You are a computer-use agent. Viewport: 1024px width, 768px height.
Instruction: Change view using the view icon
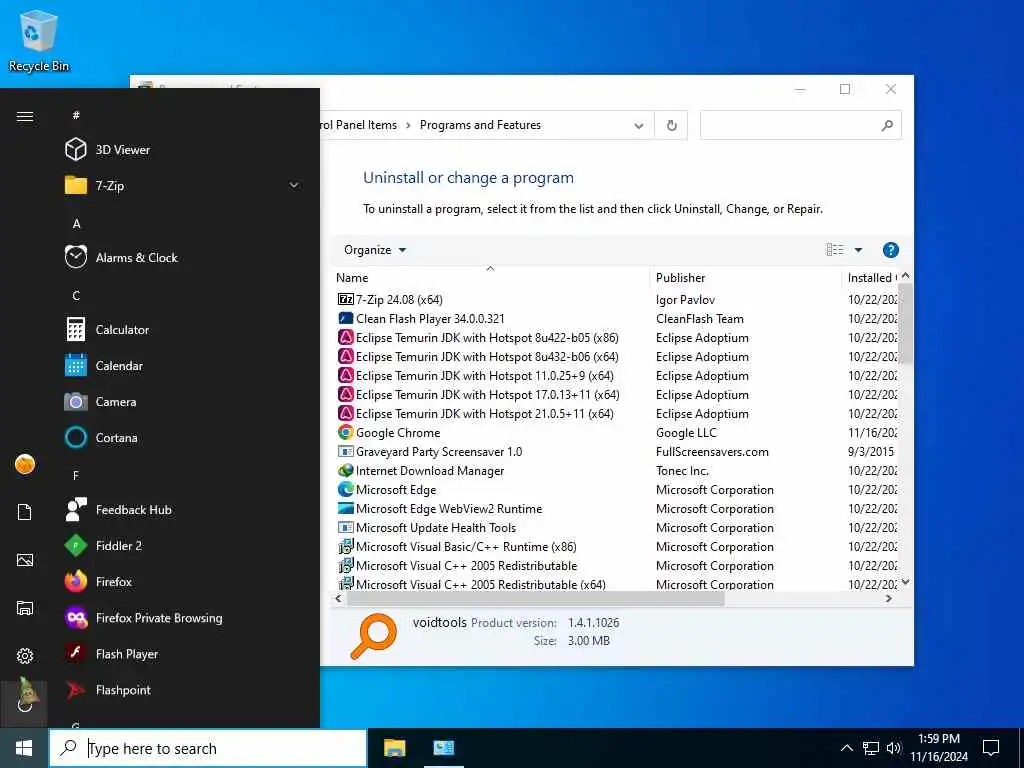(x=835, y=250)
